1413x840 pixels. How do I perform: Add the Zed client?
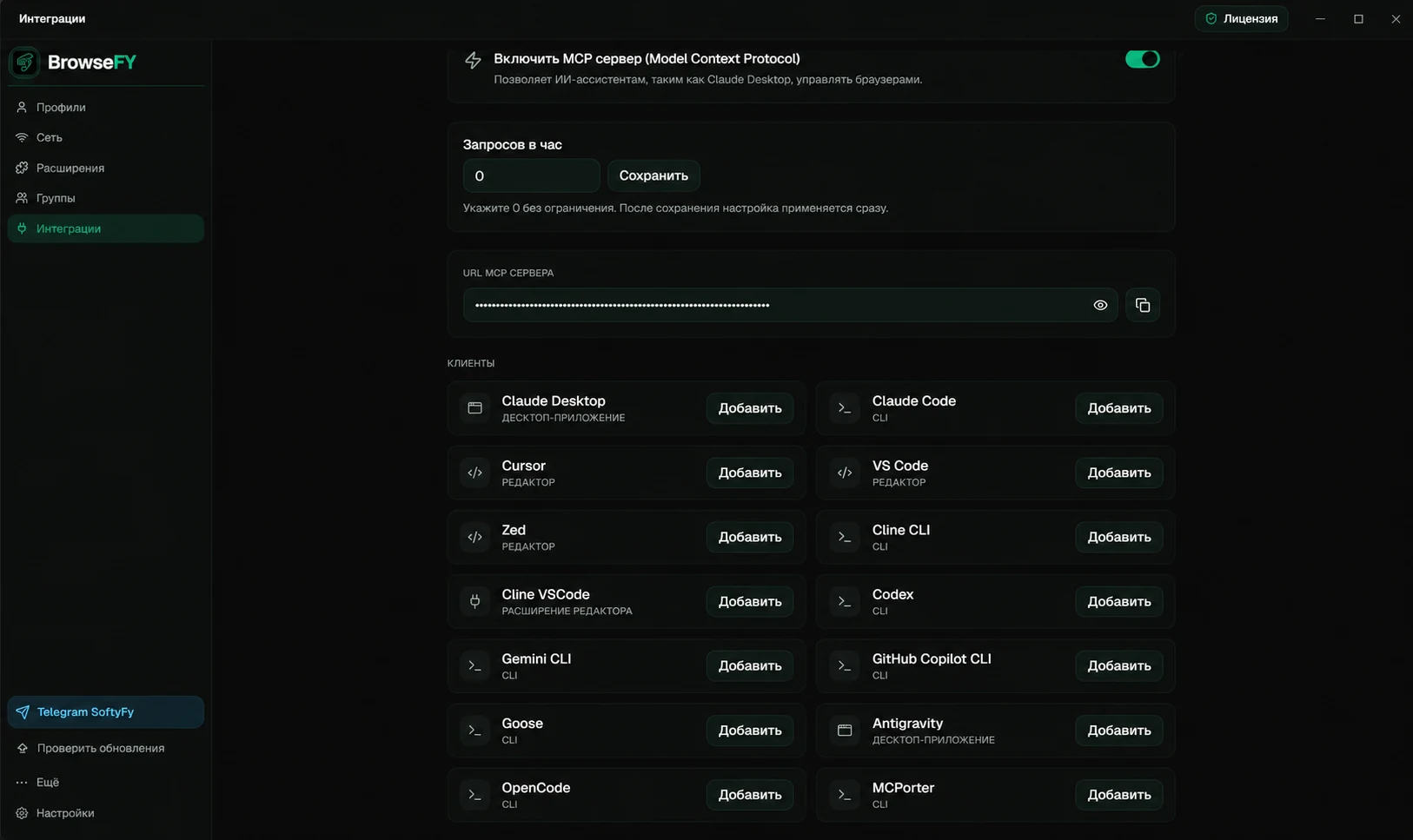750,537
